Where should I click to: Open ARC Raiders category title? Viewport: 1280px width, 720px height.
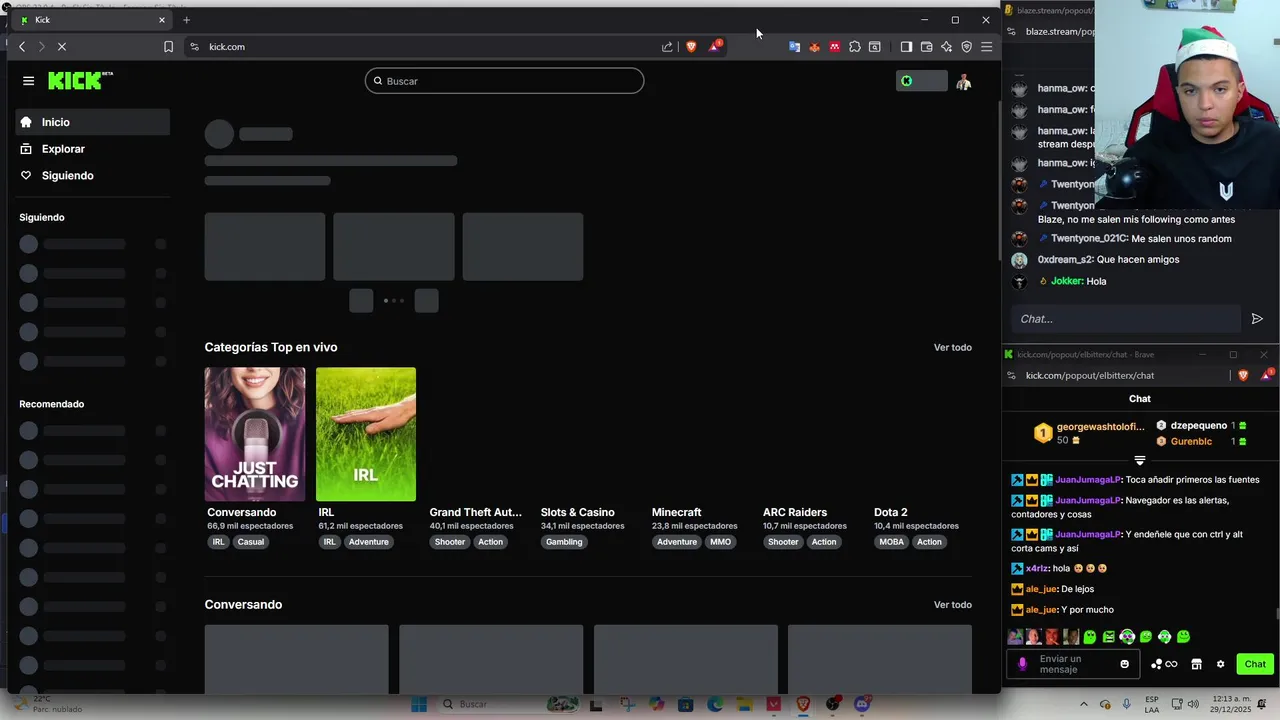point(795,512)
